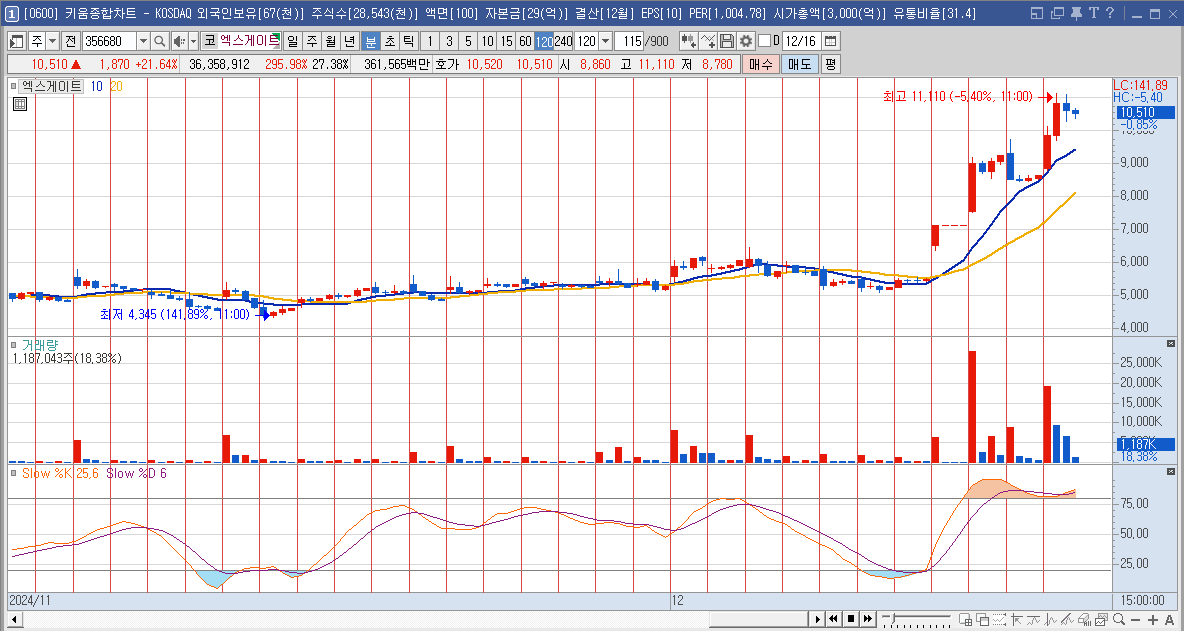Viewport: 1184px width, 631px height.
Task: Click the chart image save icon
Action: 1101,619
